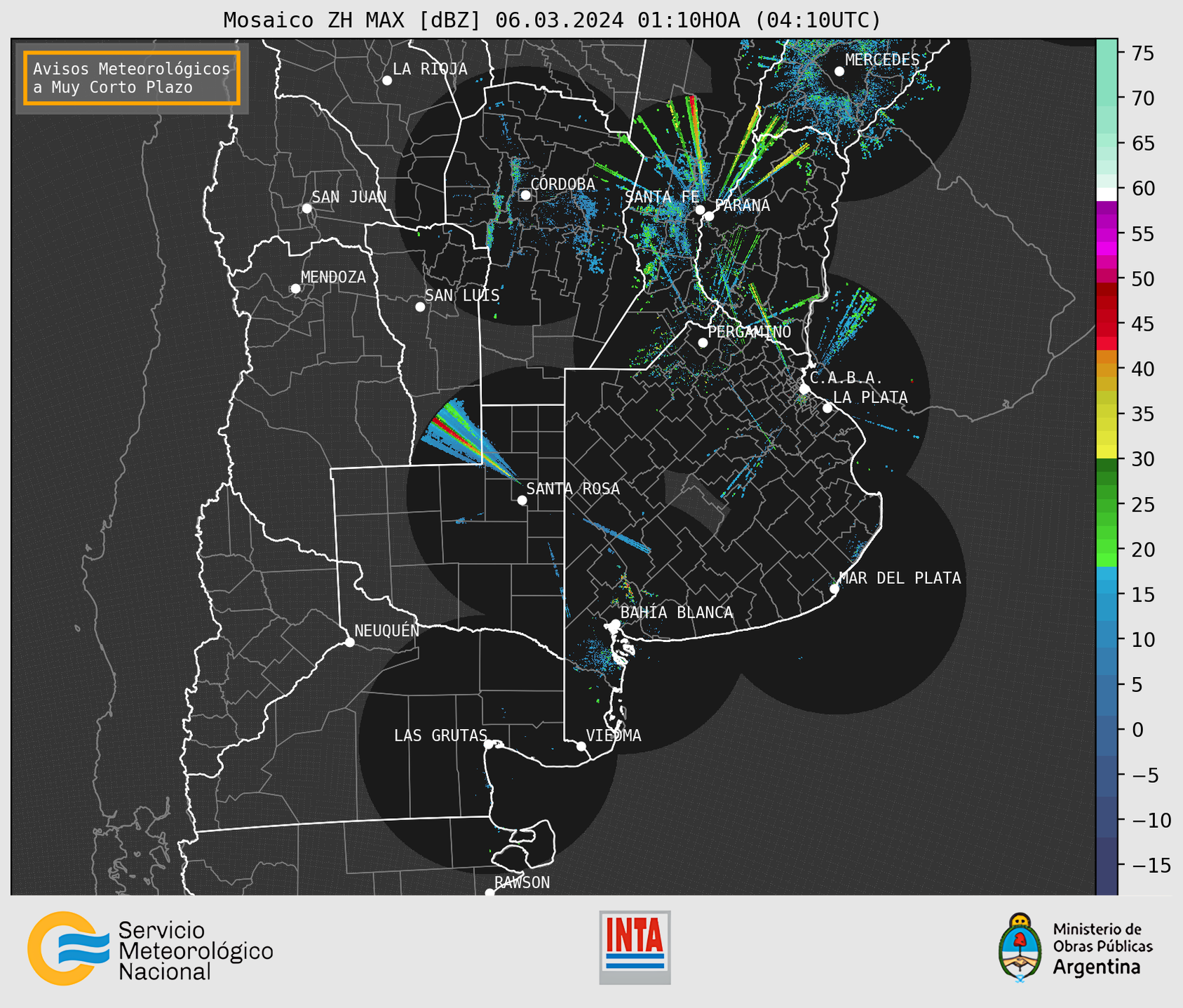
Task: Click the Bahía Blanca city marker dot
Action: click(x=615, y=624)
